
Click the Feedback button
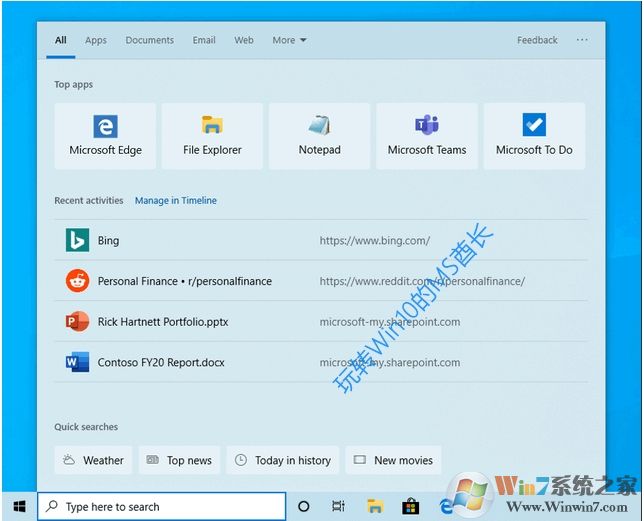tap(537, 40)
